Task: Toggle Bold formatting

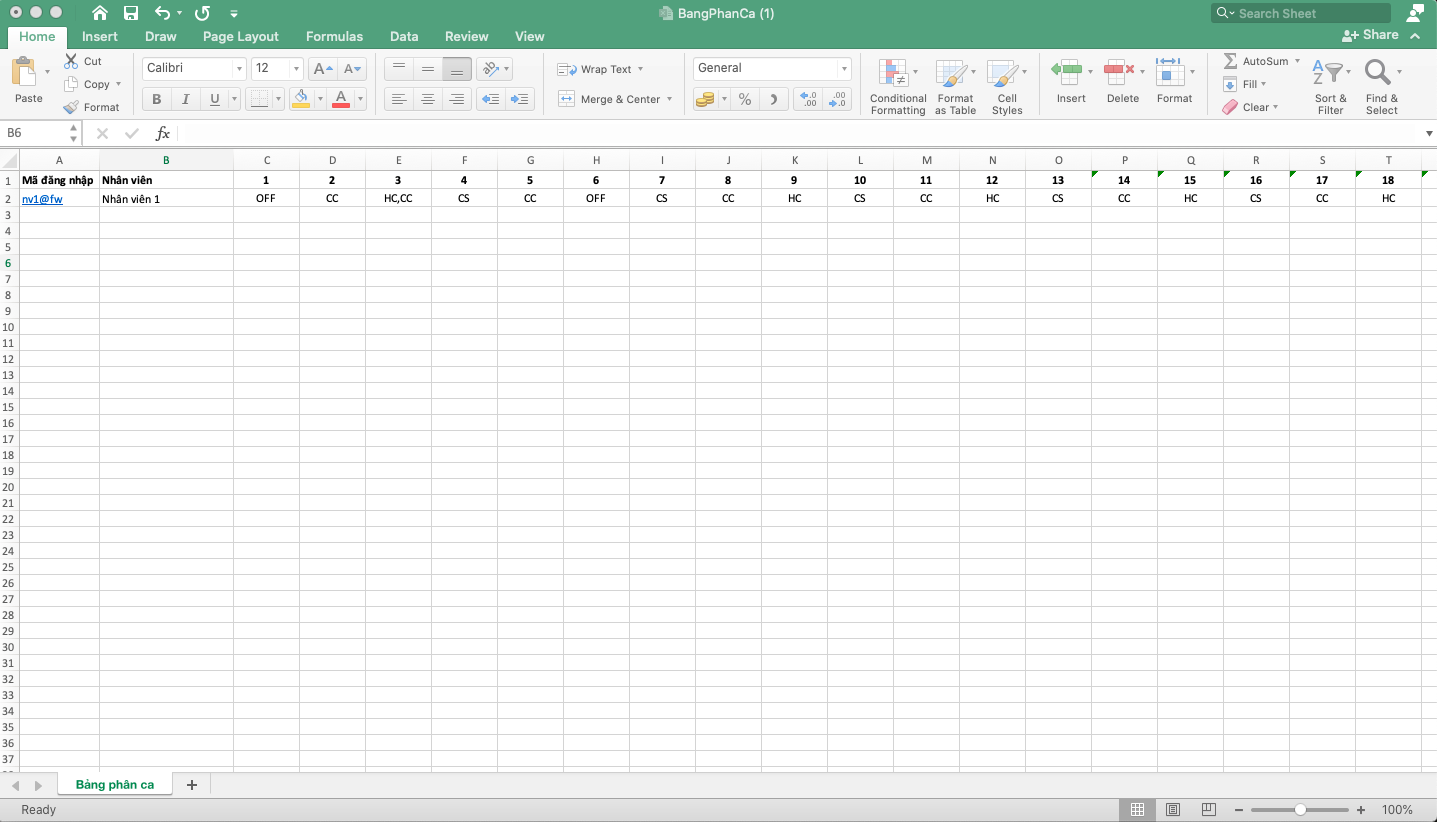Action: (157, 99)
